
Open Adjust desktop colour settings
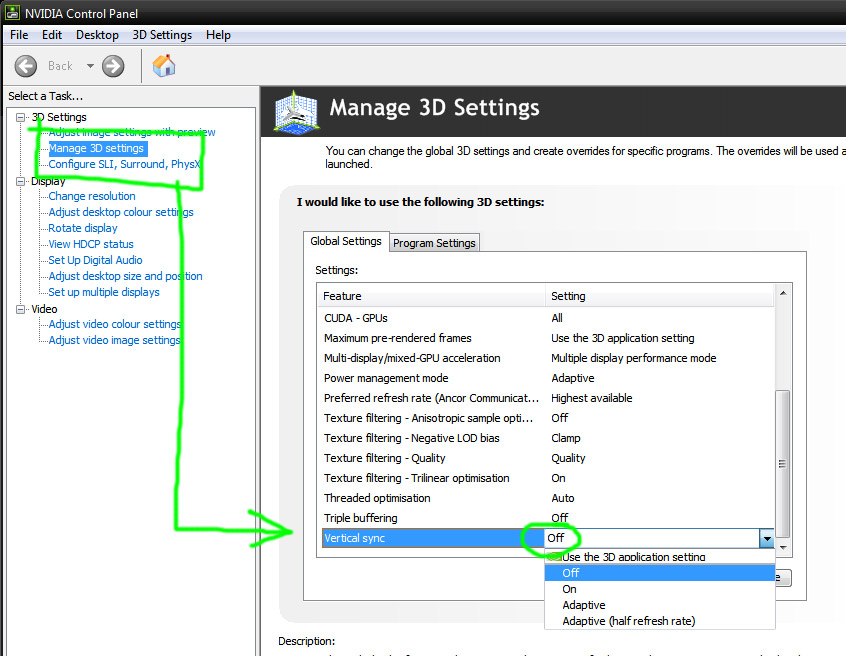tap(121, 212)
